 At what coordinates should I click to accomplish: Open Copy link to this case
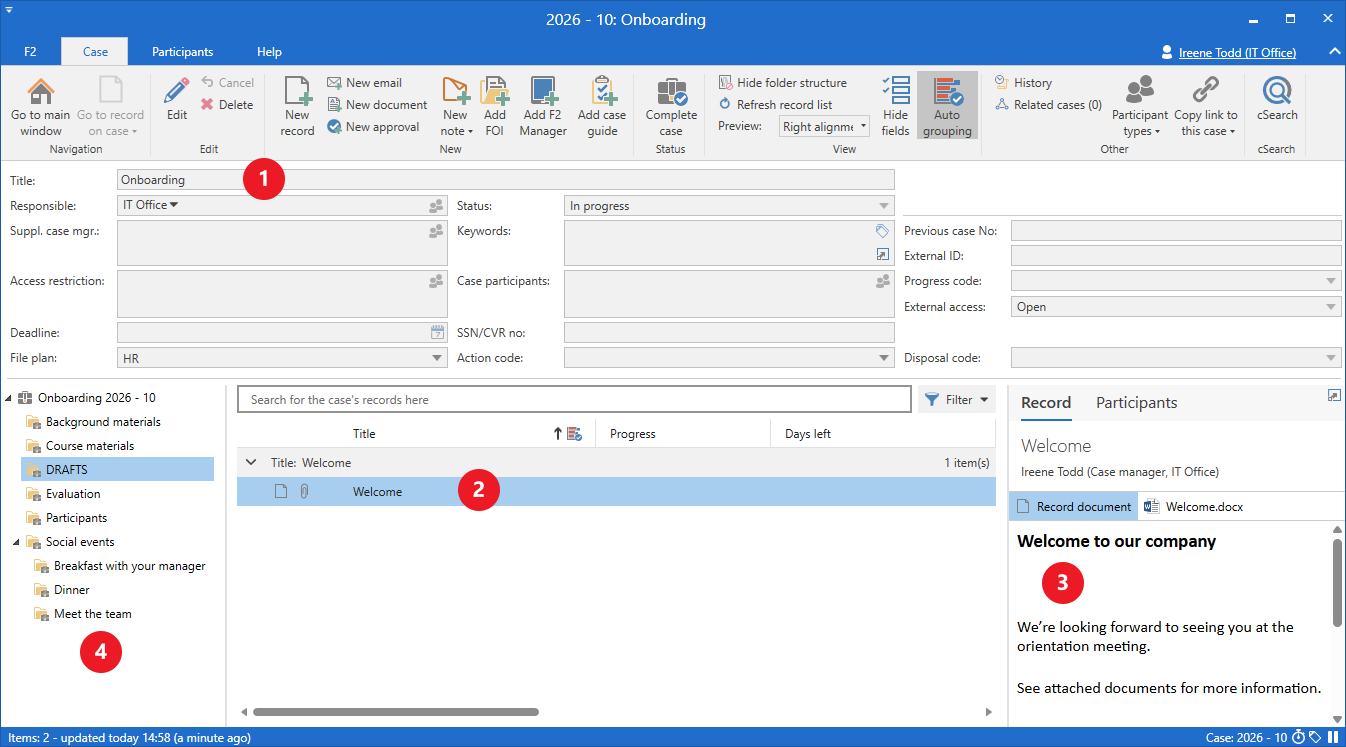pos(1206,106)
